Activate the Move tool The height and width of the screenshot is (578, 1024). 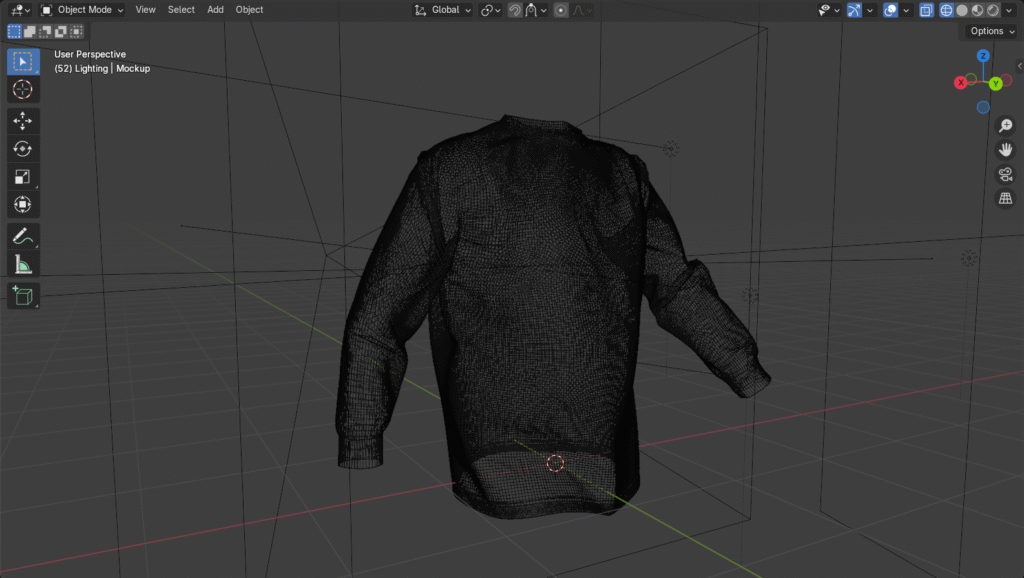pyautogui.click(x=23, y=120)
